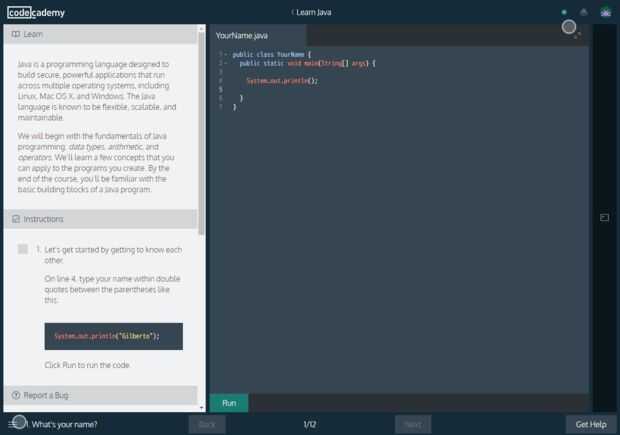Viewport: 620px width, 435px height.
Task: Click the Codecademy logo
Action: (x=36, y=13)
